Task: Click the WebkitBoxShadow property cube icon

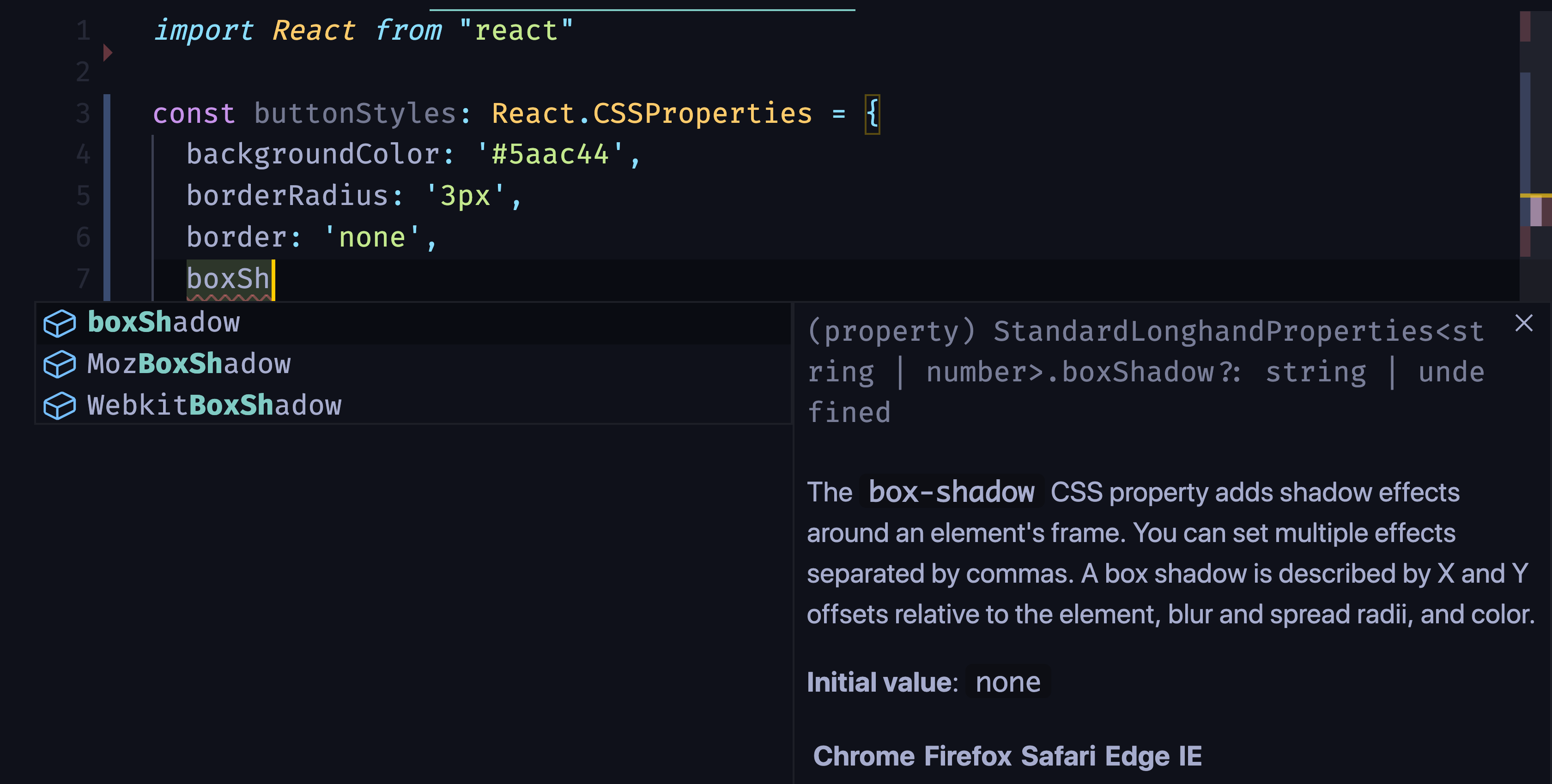Action: pyautogui.click(x=60, y=406)
